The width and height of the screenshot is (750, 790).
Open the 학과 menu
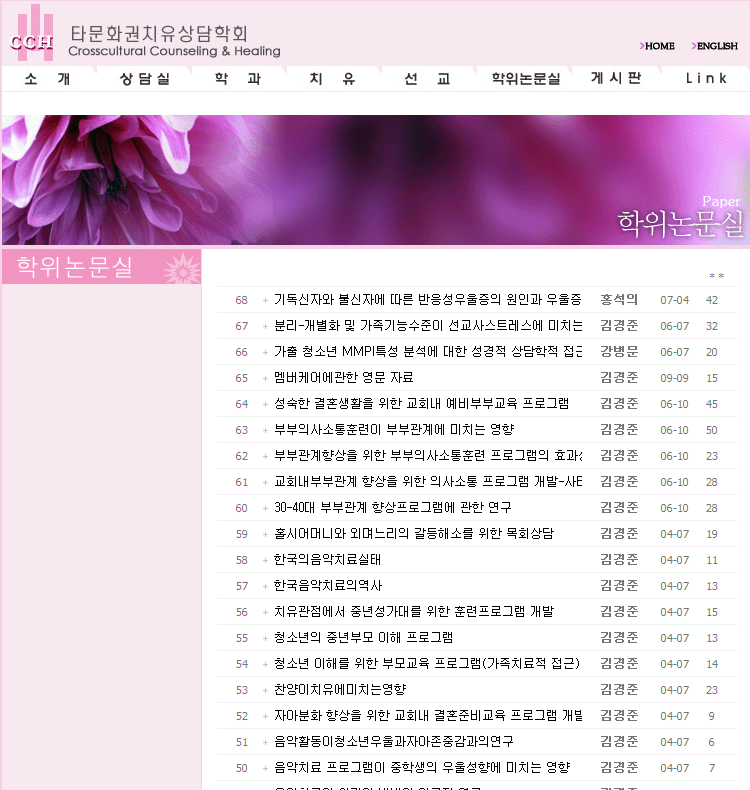pos(238,79)
